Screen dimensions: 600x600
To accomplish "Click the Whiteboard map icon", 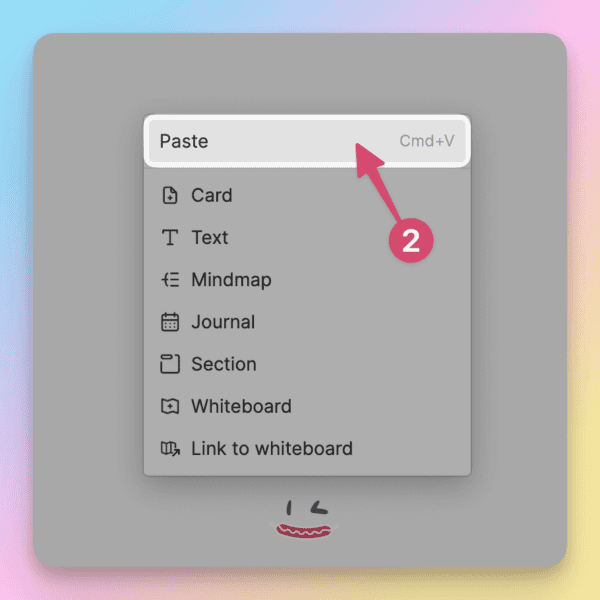I will tap(170, 406).
